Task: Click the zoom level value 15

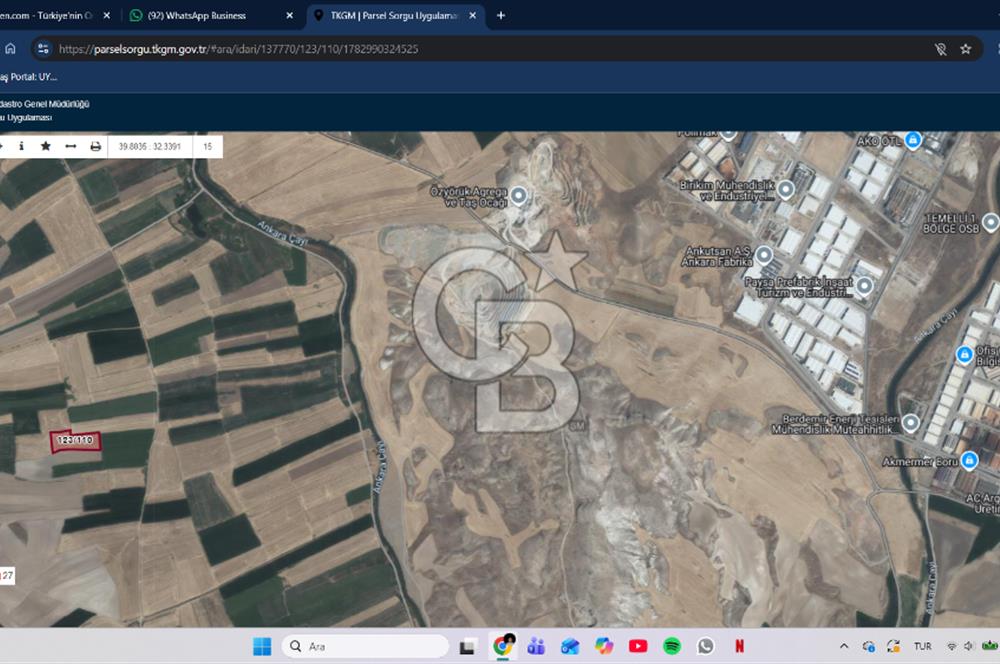Action: pyautogui.click(x=207, y=146)
